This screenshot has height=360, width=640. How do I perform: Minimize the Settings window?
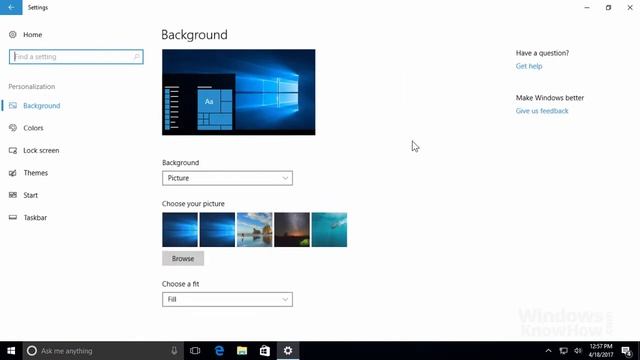click(x=587, y=7)
